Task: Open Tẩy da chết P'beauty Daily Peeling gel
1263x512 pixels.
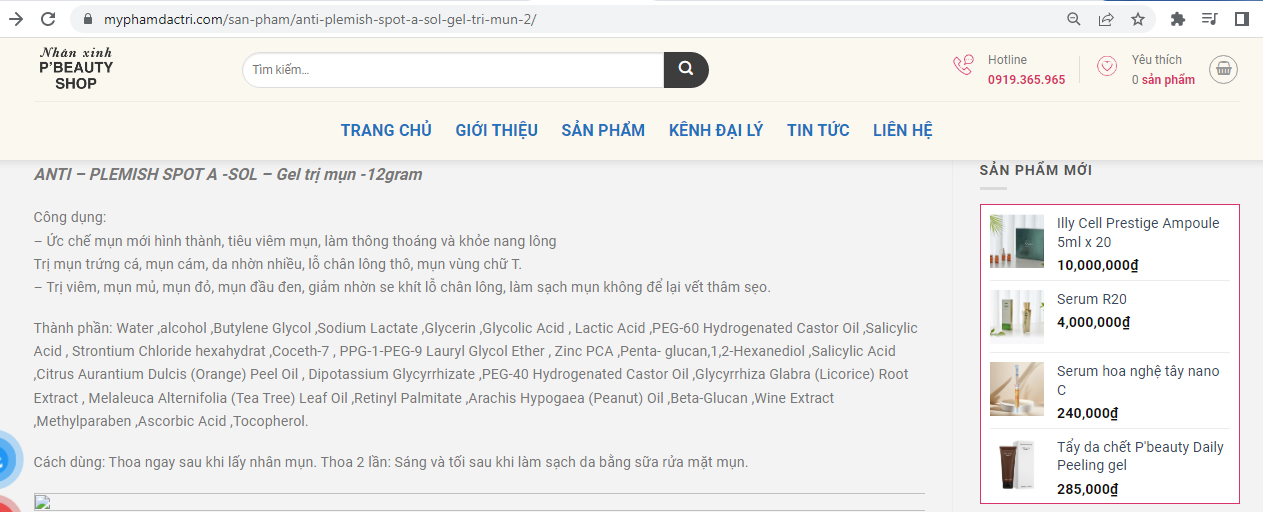Action: point(1139,456)
